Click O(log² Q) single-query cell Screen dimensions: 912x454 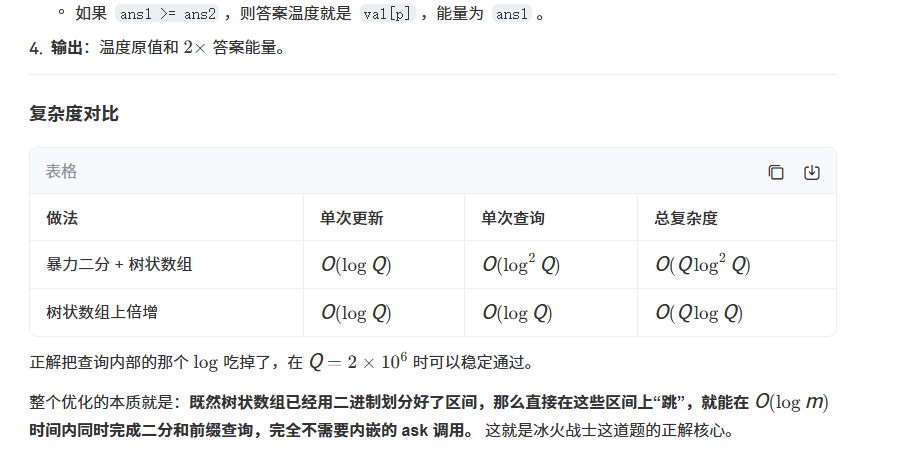[x=521, y=264]
